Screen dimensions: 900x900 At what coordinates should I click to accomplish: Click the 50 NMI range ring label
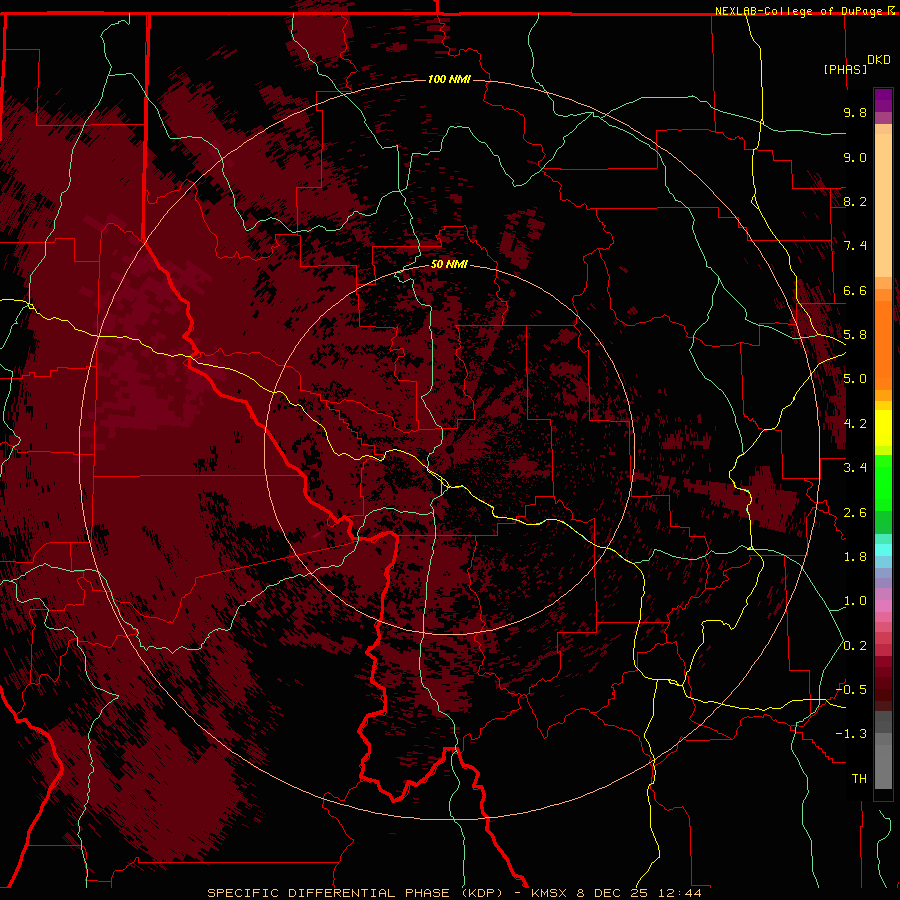tap(449, 264)
